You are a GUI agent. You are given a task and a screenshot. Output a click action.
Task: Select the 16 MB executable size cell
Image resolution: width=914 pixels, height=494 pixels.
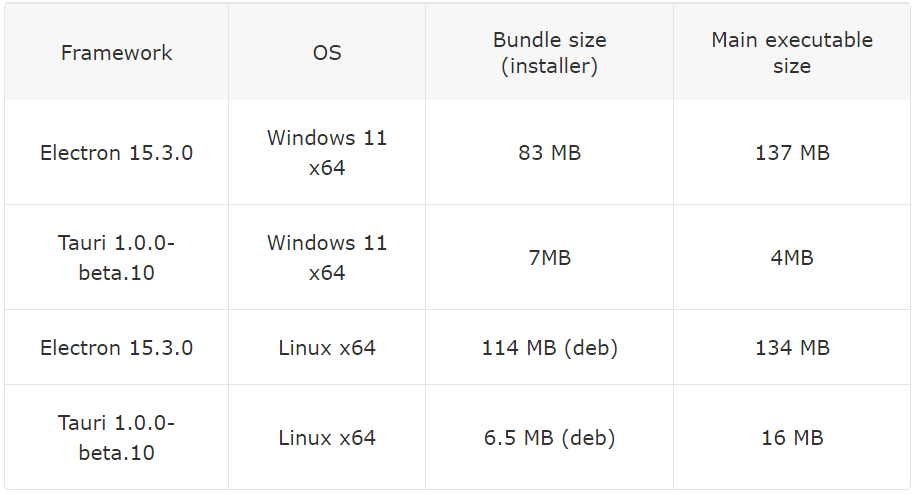tap(792, 437)
